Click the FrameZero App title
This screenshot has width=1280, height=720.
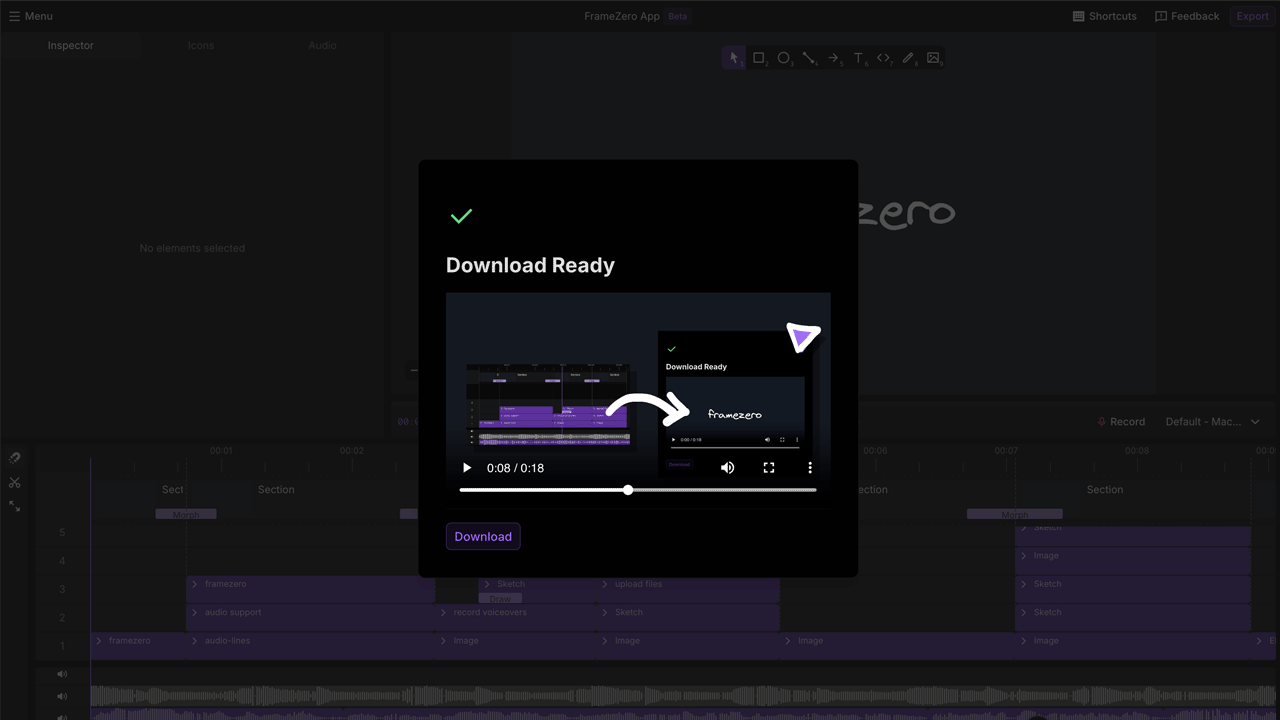point(622,16)
